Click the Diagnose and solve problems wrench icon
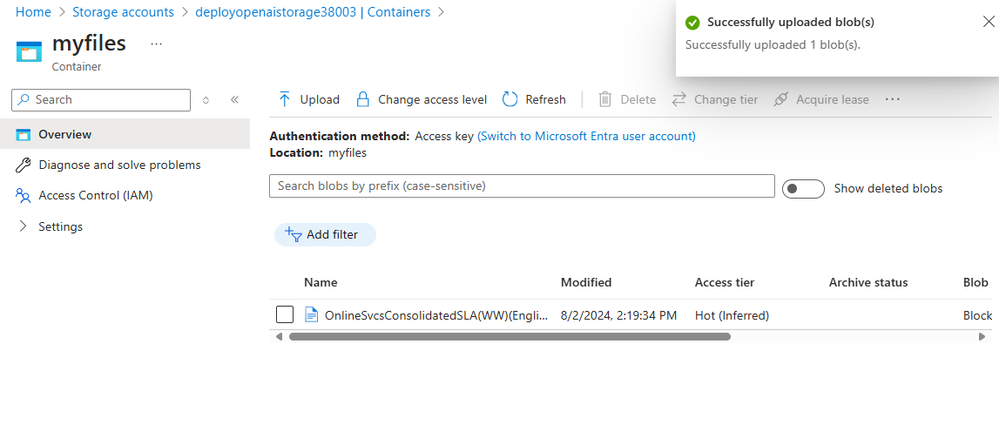 click(x=23, y=165)
